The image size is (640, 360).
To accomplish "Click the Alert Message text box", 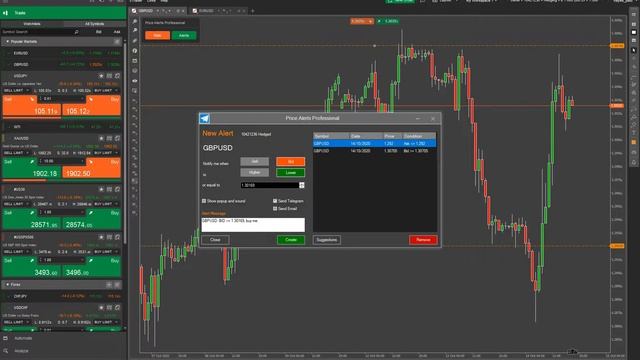I will pos(253,225).
